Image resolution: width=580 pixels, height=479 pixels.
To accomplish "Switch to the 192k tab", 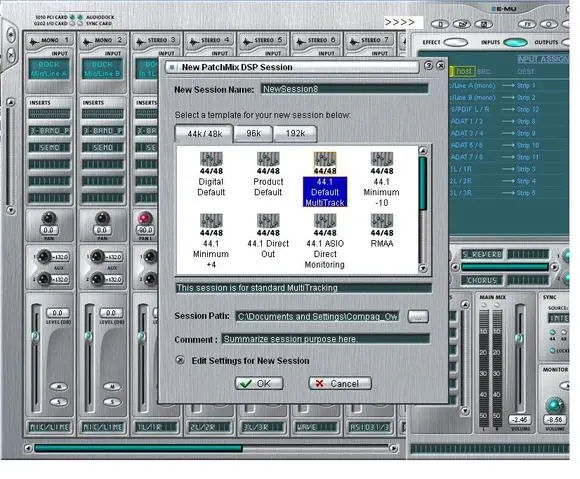I will pos(295,133).
